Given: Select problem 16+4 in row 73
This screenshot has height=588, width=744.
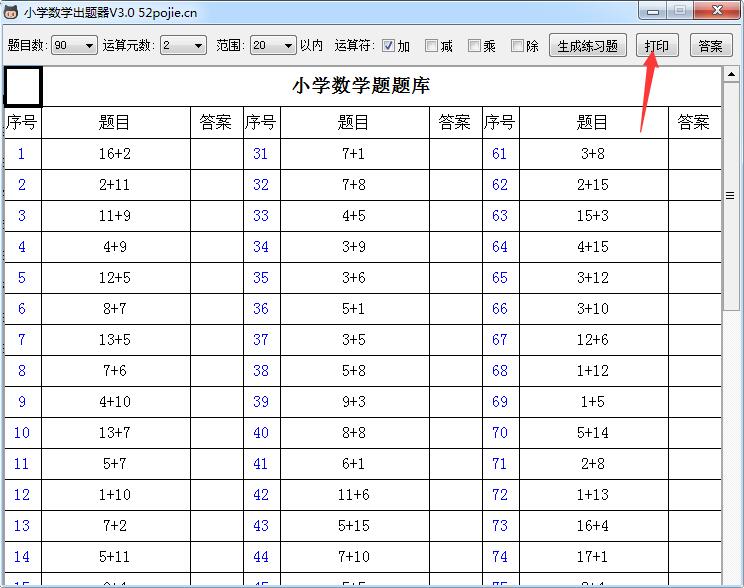Looking at the screenshot, I should pyautogui.click(x=594, y=526).
